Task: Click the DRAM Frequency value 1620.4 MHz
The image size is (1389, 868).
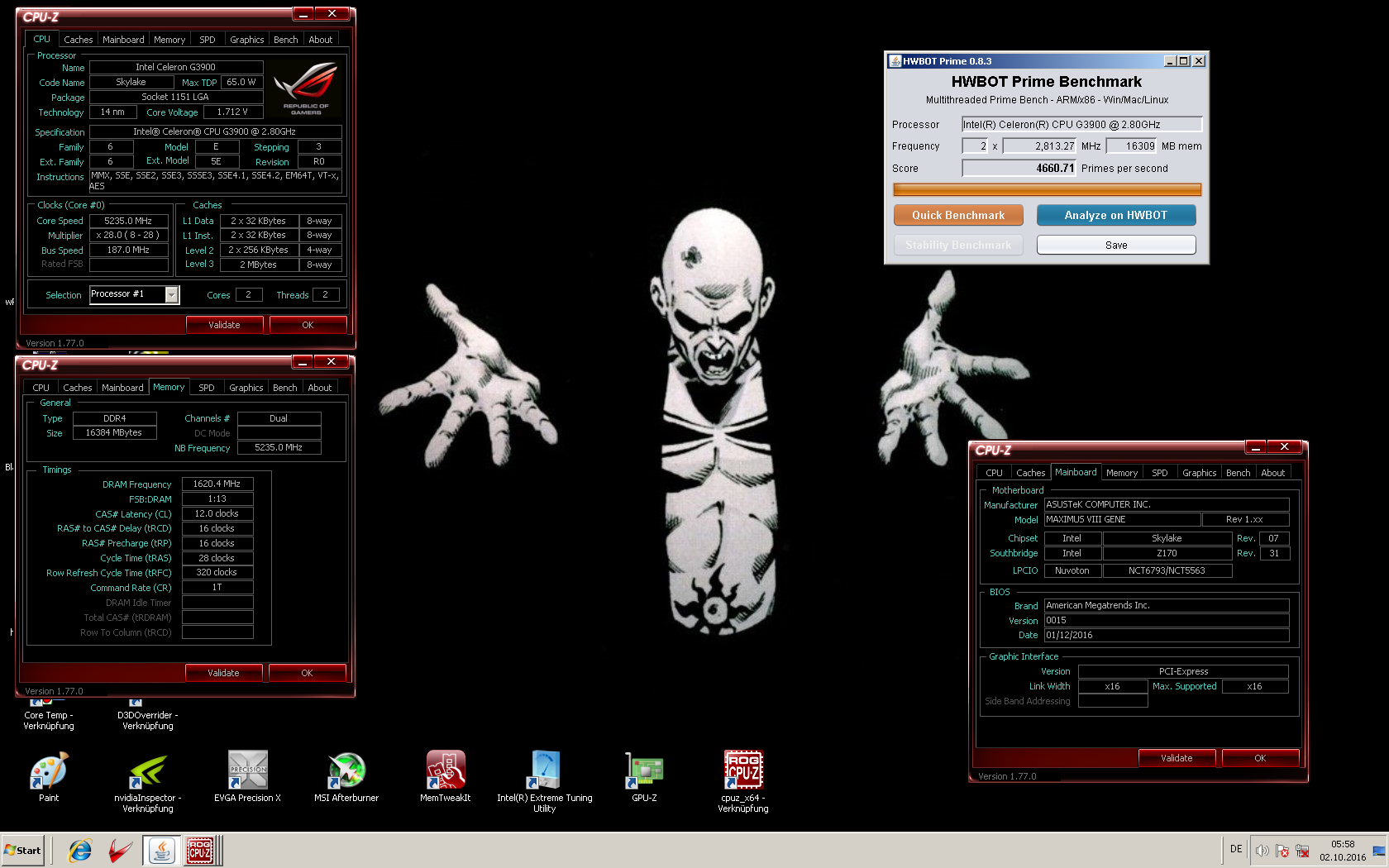Action: [217, 484]
